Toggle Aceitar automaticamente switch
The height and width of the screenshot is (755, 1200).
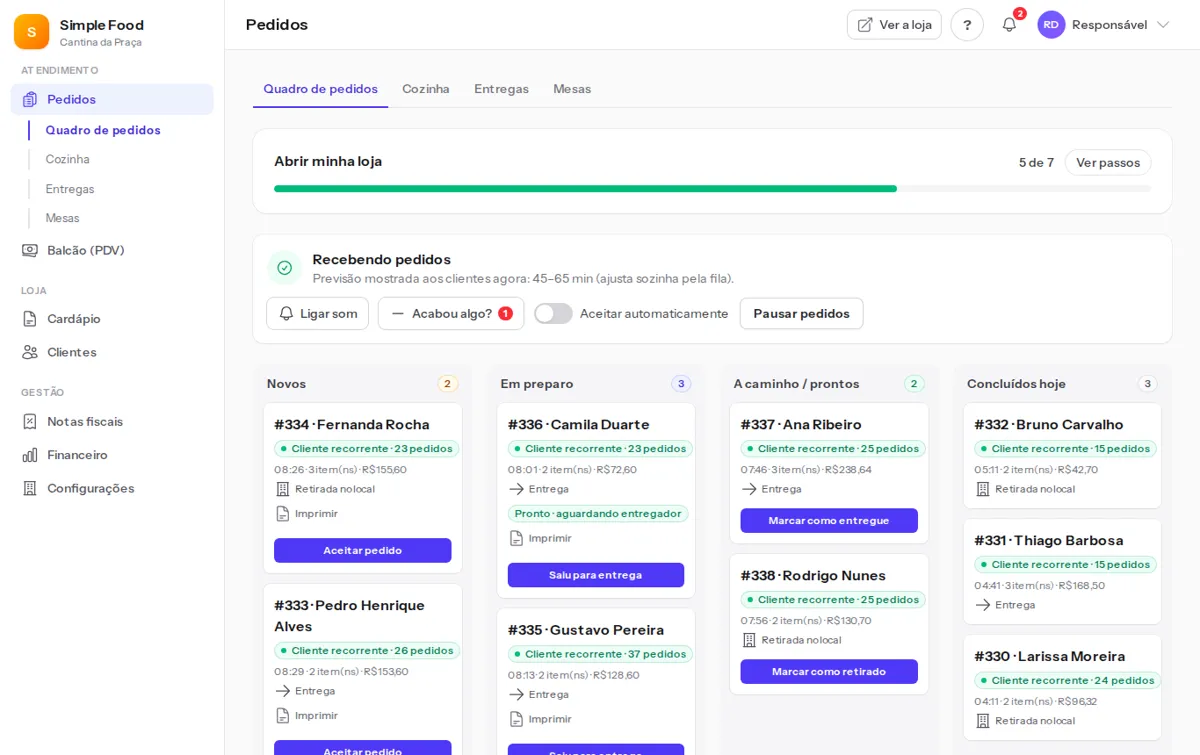coord(553,313)
